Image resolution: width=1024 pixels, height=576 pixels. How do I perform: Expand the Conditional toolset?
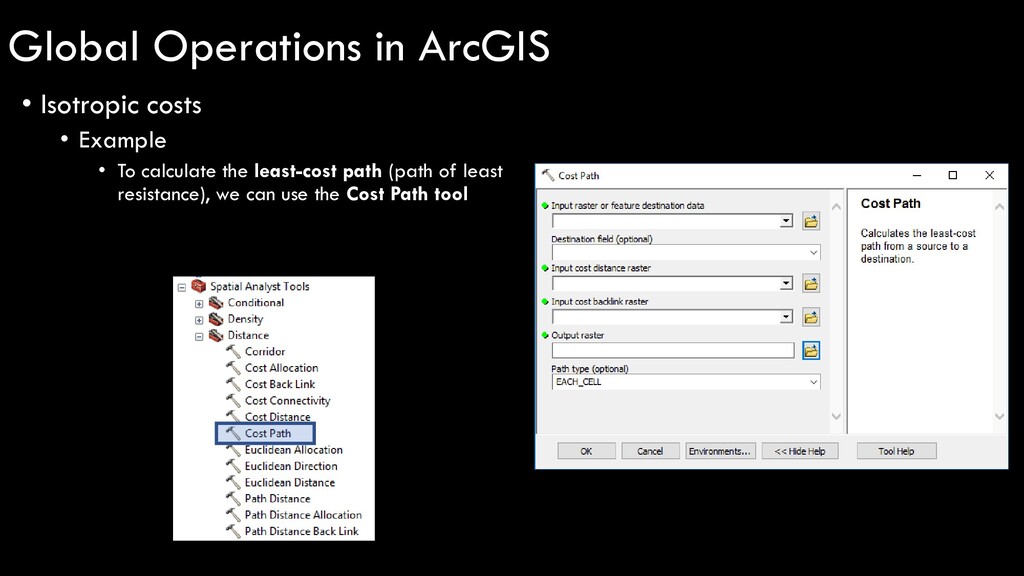[199, 304]
